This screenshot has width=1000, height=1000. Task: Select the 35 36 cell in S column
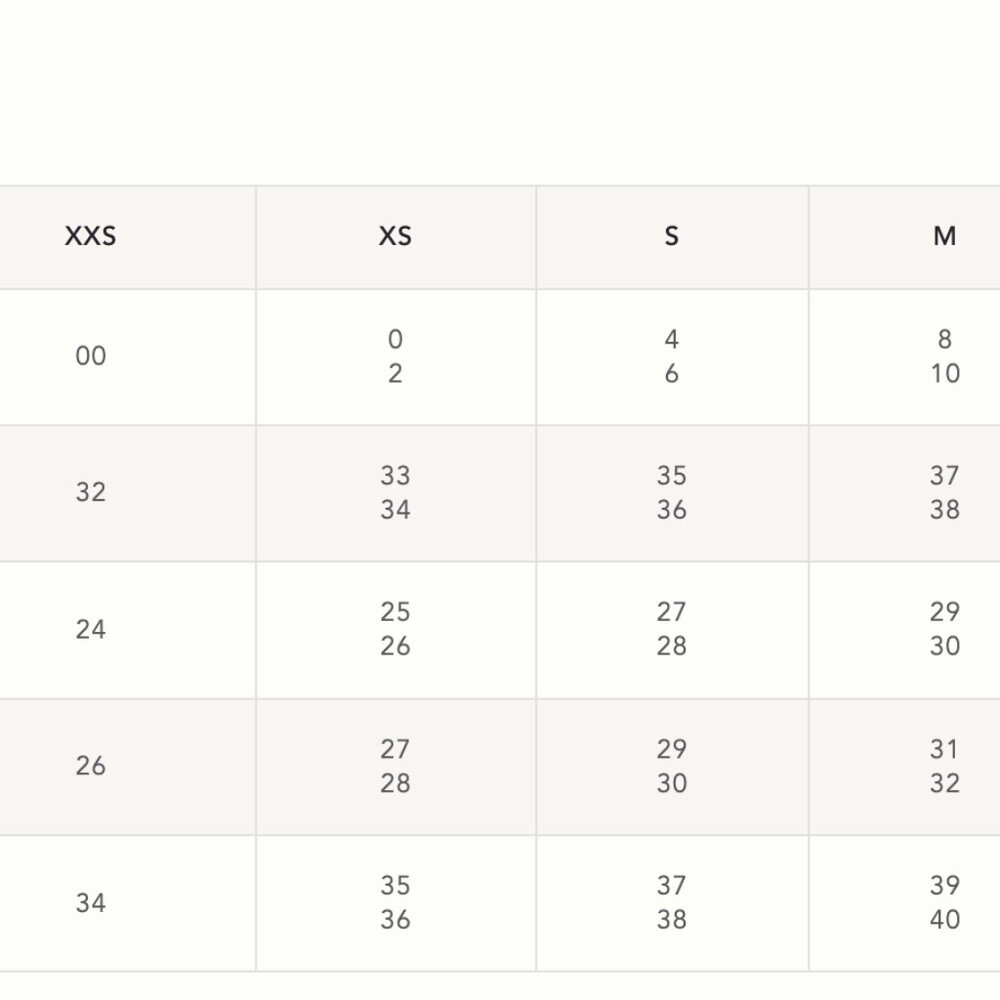coord(671,493)
